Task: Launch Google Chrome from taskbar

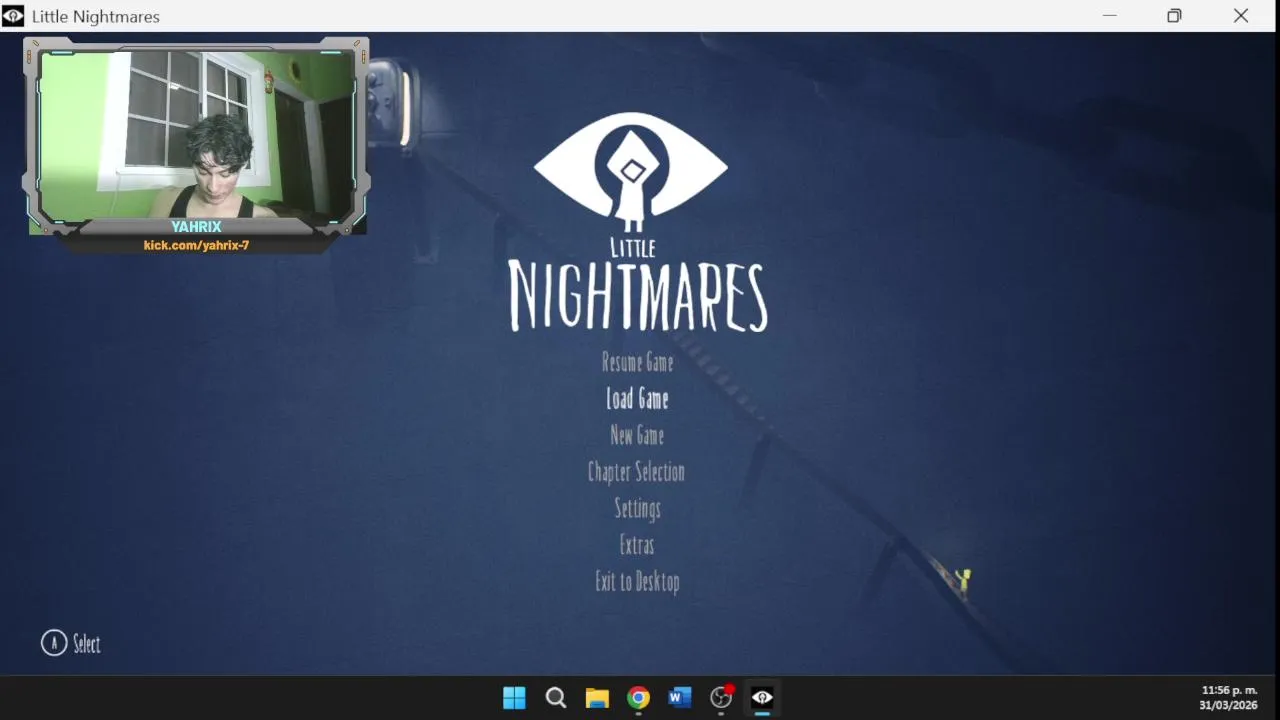Action: click(638, 698)
